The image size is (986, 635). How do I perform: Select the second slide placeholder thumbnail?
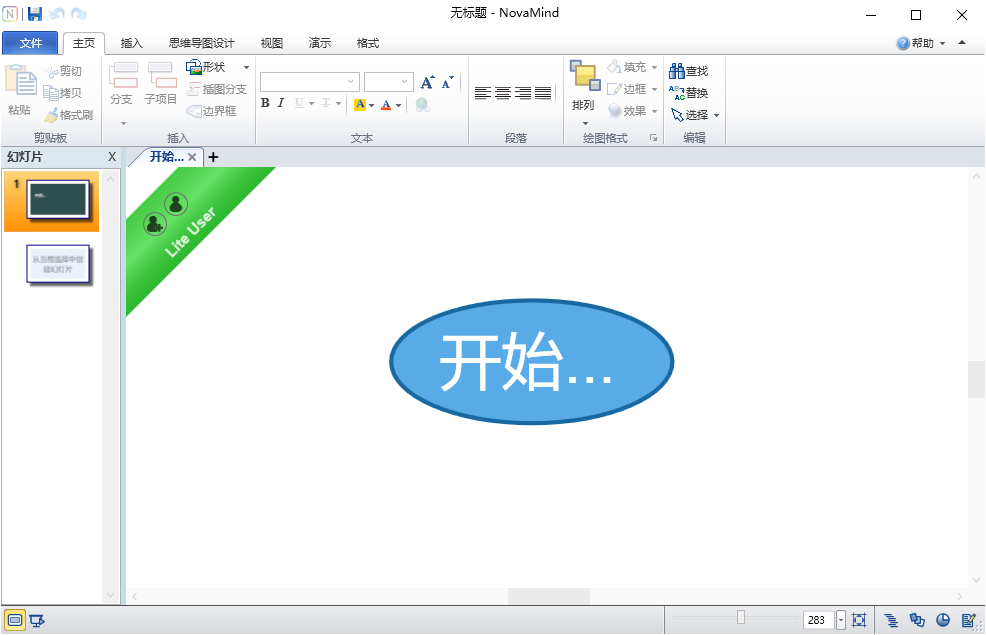tap(59, 265)
